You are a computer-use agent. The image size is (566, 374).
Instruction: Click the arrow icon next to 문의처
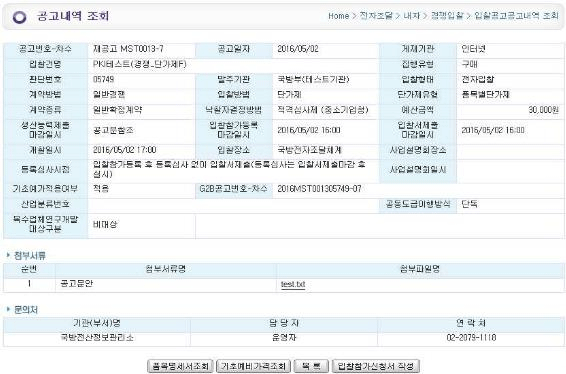pyautogui.click(x=8, y=309)
